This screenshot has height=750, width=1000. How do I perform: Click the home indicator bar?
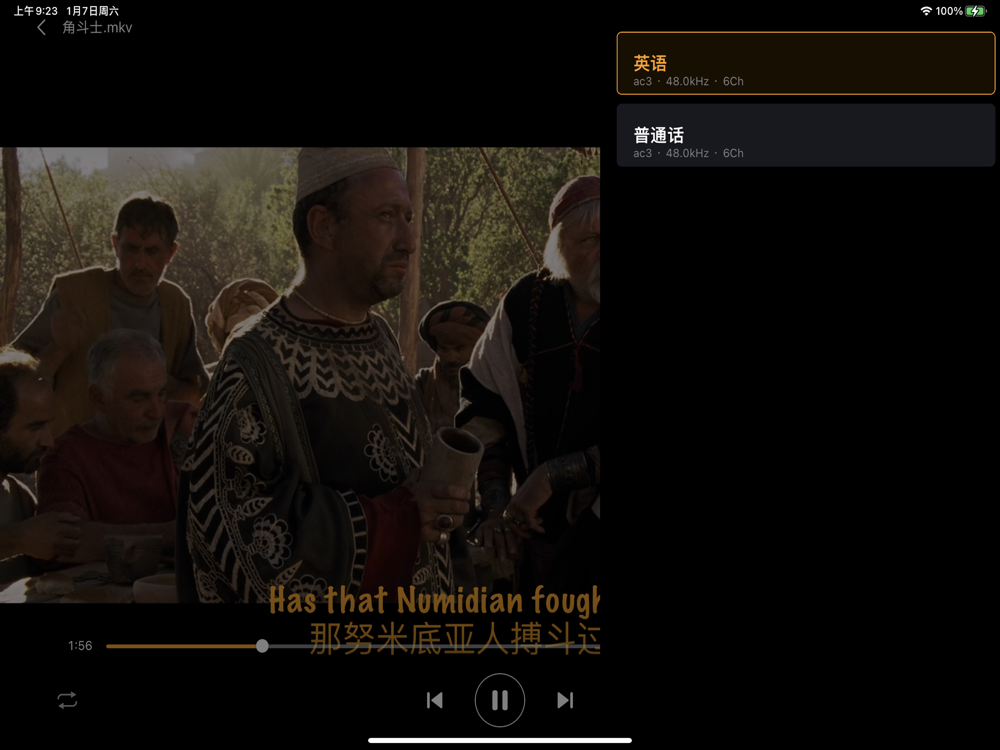(500, 740)
